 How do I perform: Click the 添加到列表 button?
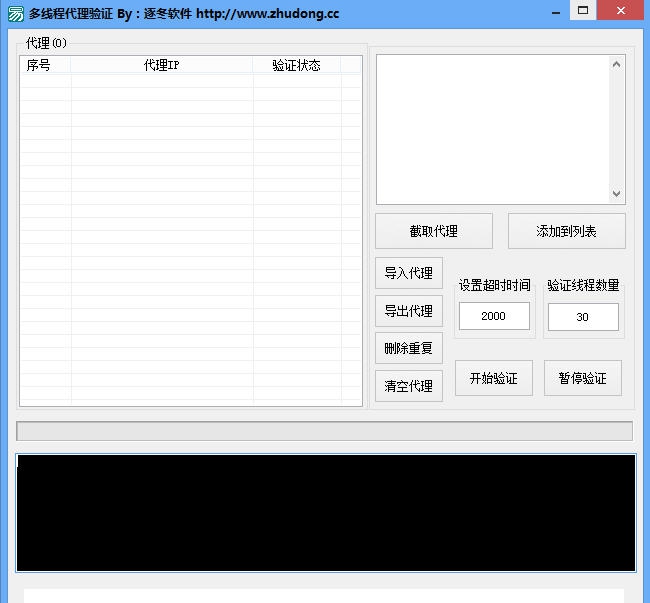coord(566,231)
